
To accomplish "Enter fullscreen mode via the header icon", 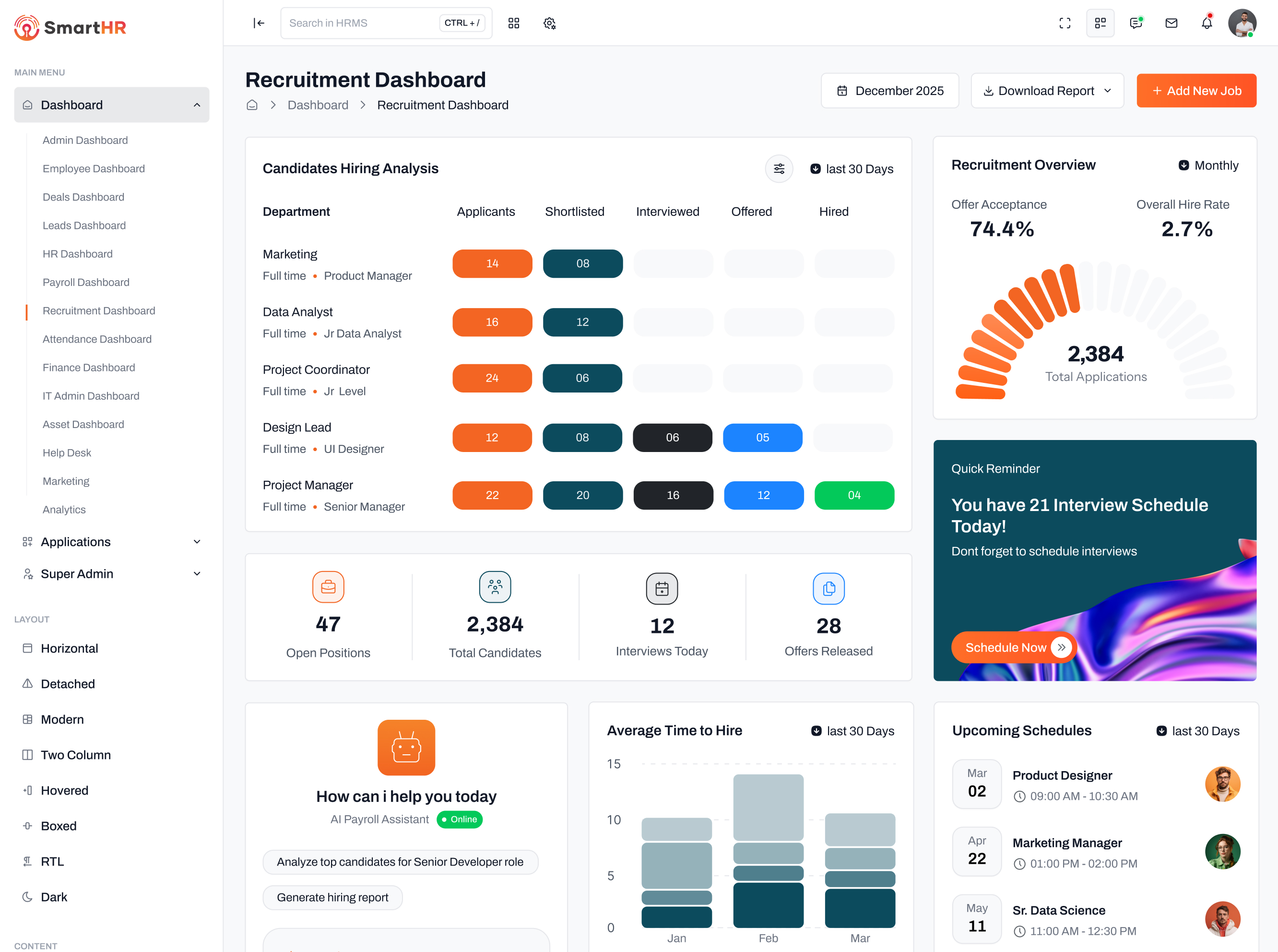I will [x=1065, y=23].
